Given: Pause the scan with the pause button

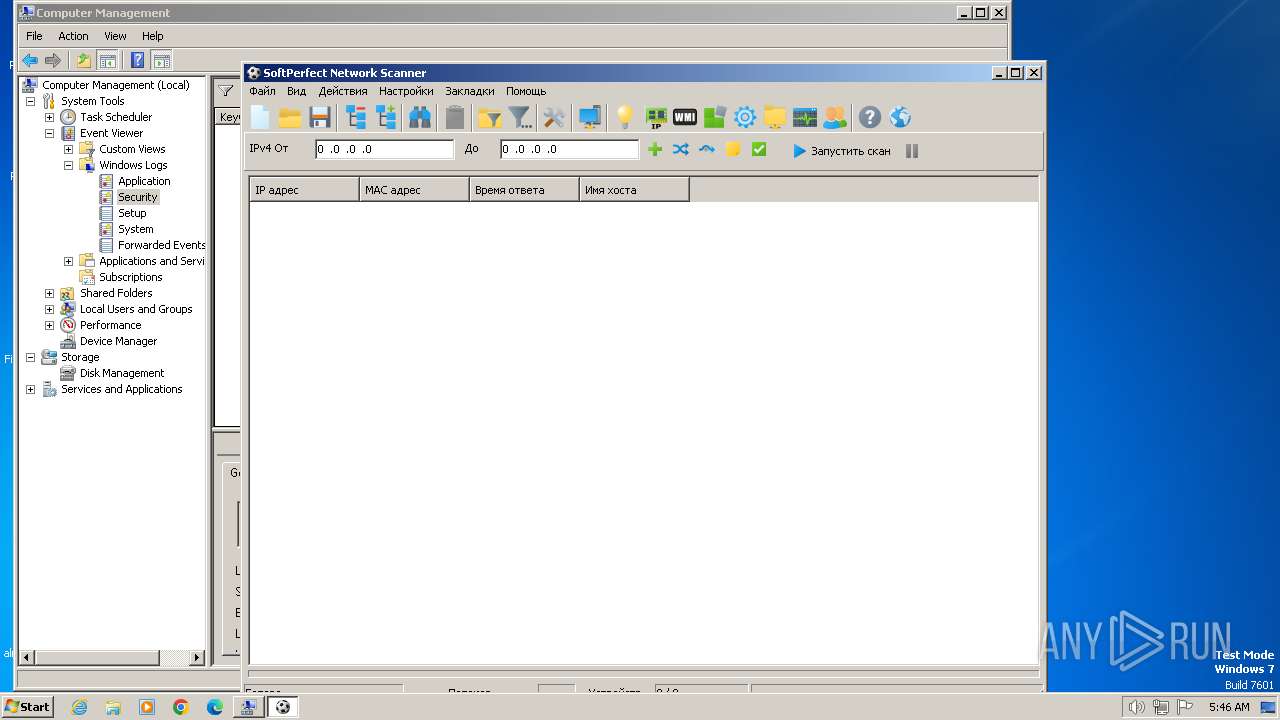Looking at the screenshot, I should (x=912, y=151).
